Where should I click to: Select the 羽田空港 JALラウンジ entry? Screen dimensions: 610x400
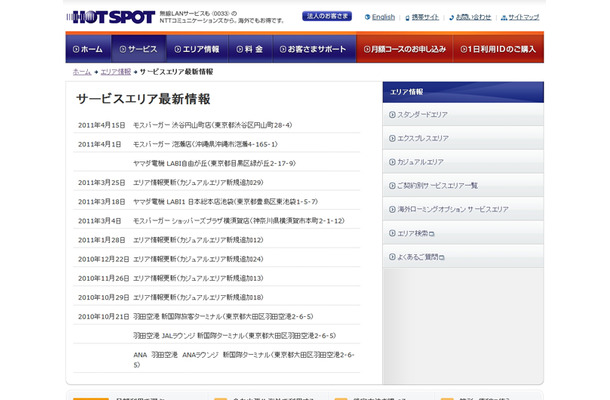[x=235, y=335]
